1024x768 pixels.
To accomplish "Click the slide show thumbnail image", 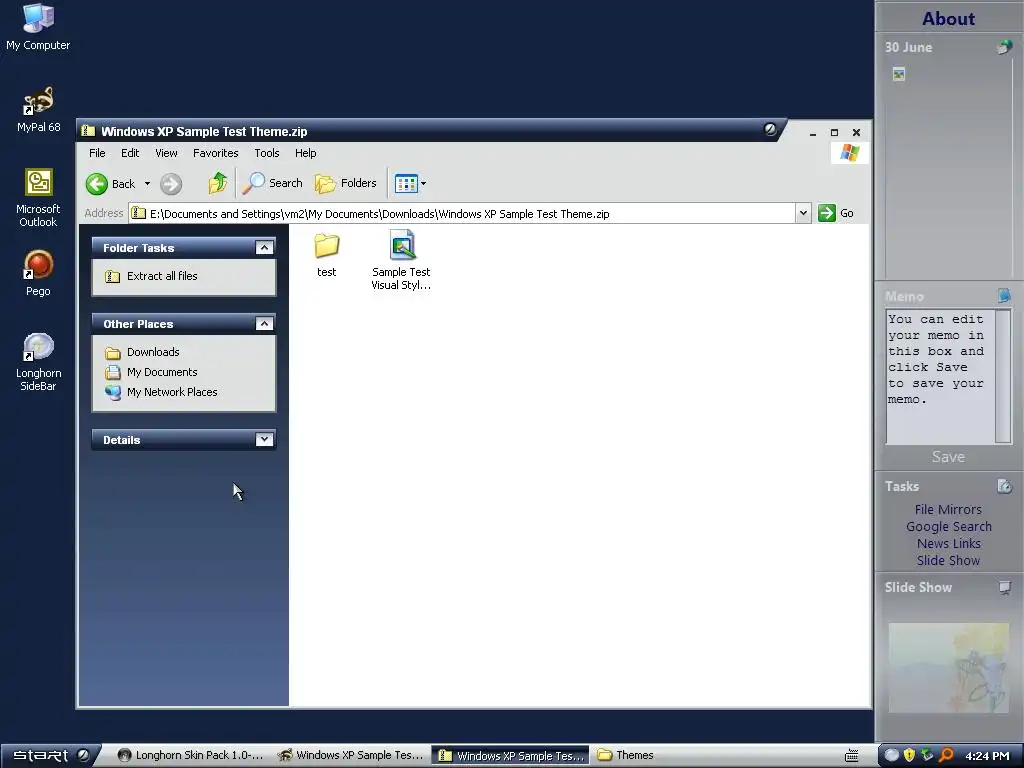I will (x=948, y=667).
